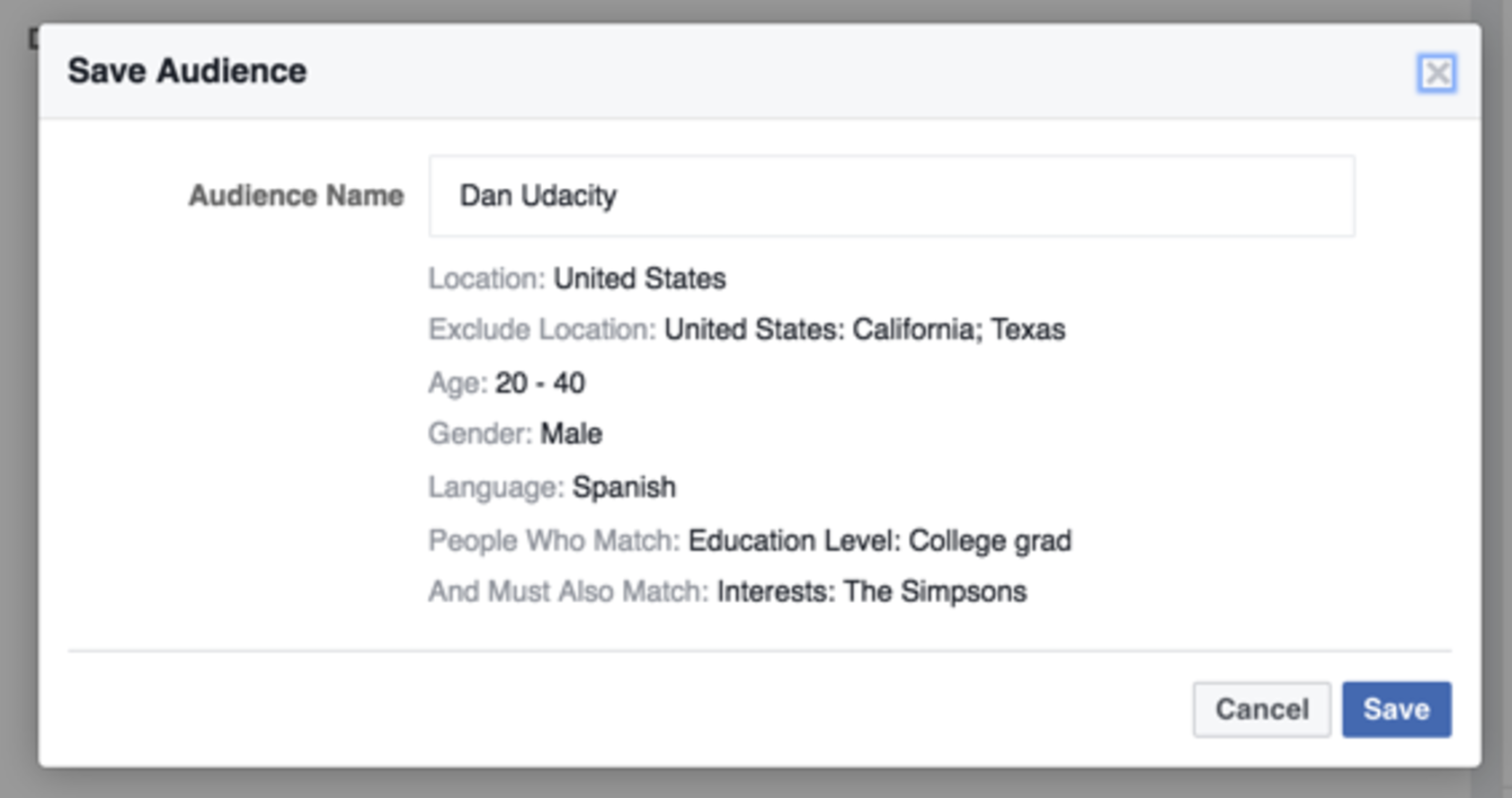Close the Save Audience dialog
The height and width of the screenshot is (798, 1512).
point(1436,73)
